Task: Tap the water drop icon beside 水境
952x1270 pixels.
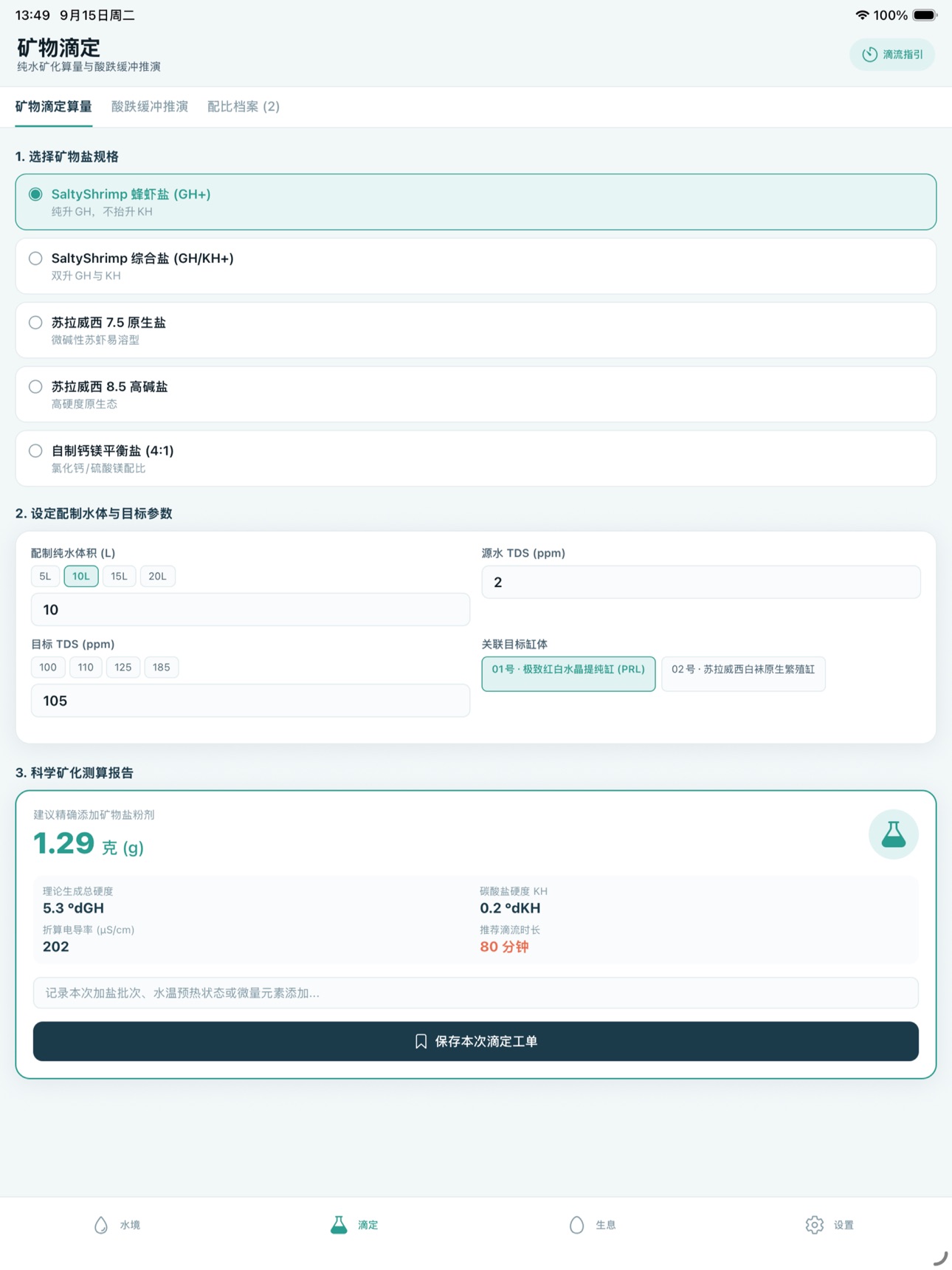Action: pos(101,1225)
